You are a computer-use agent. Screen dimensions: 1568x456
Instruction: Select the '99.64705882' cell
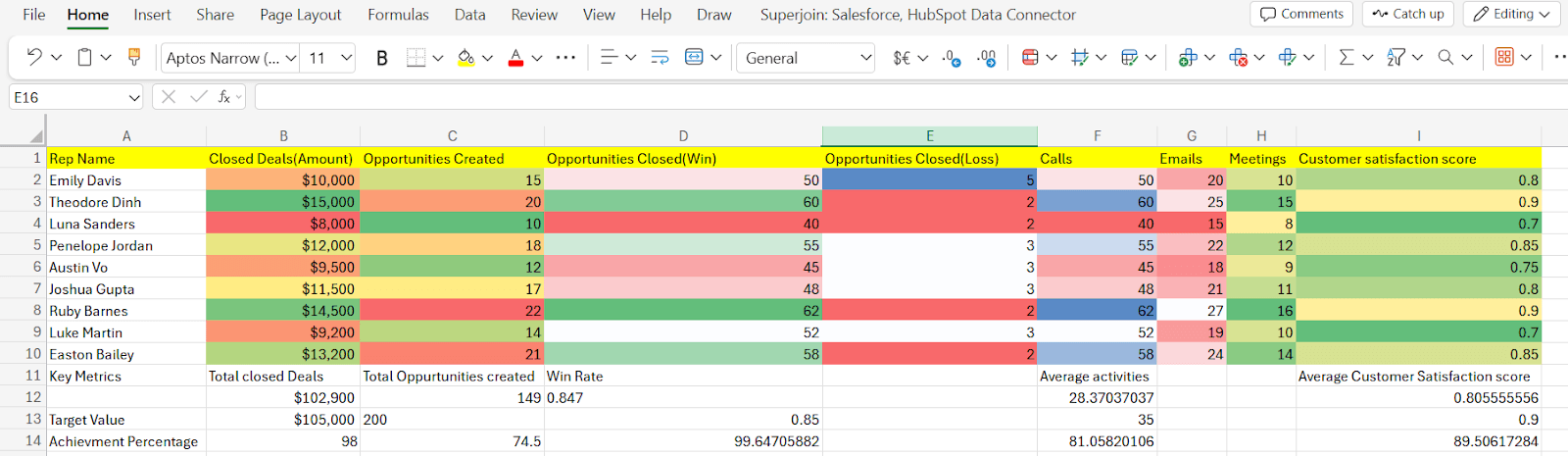[683, 441]
